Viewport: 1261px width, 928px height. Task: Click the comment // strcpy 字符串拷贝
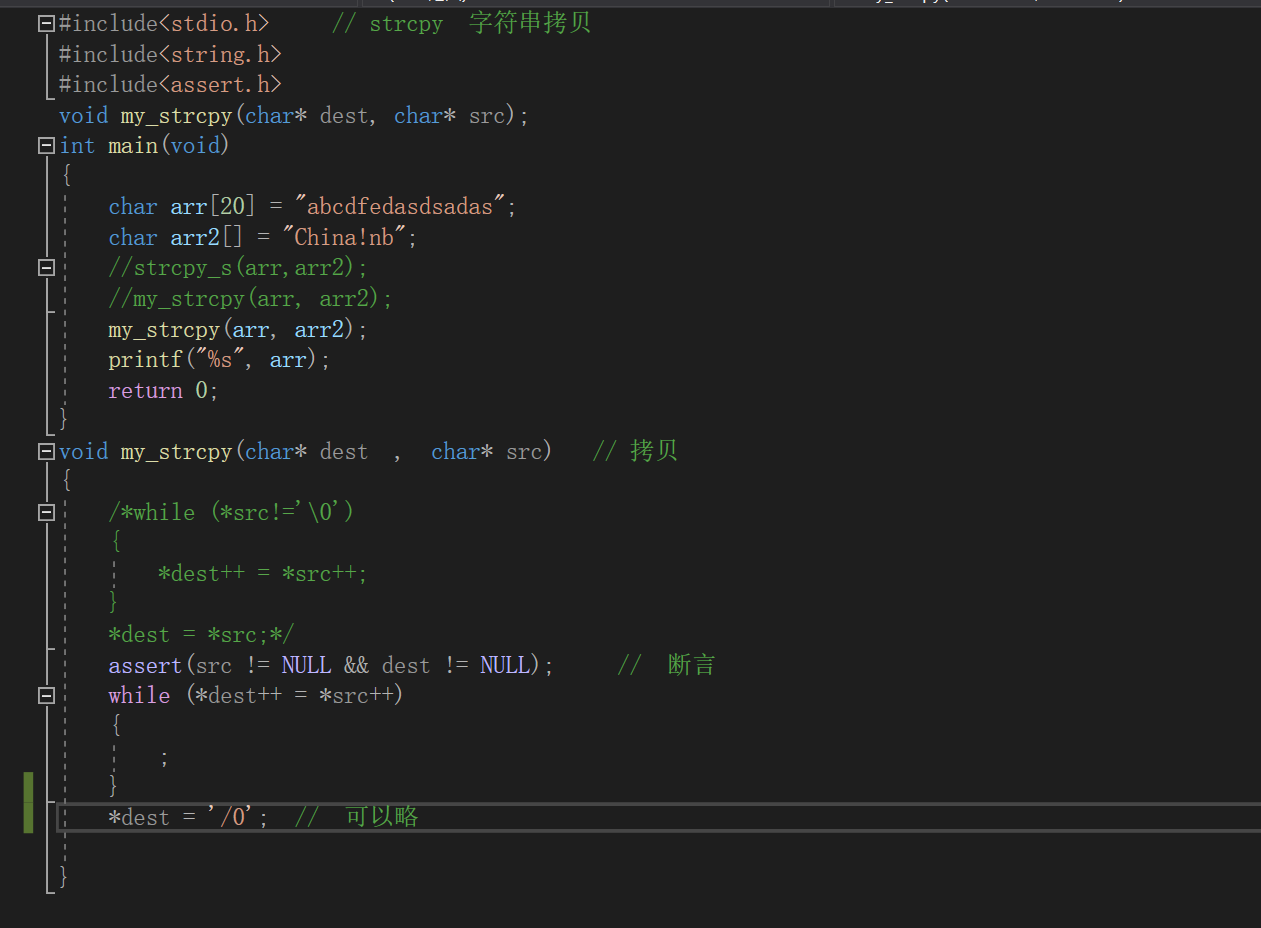(x=461, y=23)
